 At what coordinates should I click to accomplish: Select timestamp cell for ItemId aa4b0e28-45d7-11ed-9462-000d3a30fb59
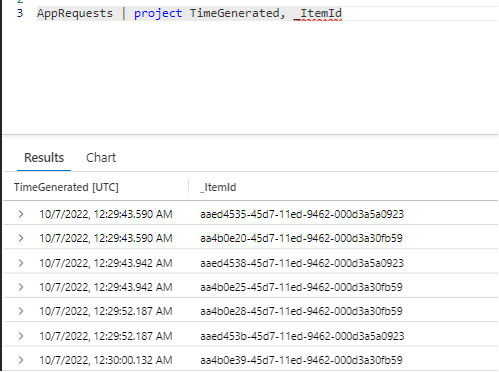[106, 311]
